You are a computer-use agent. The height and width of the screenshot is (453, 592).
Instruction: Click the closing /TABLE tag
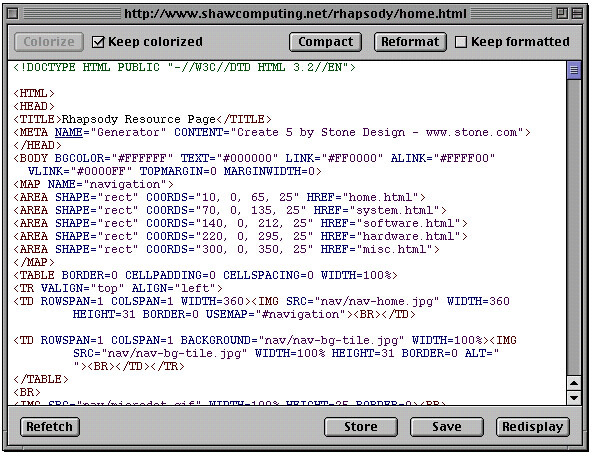(41, 379)
